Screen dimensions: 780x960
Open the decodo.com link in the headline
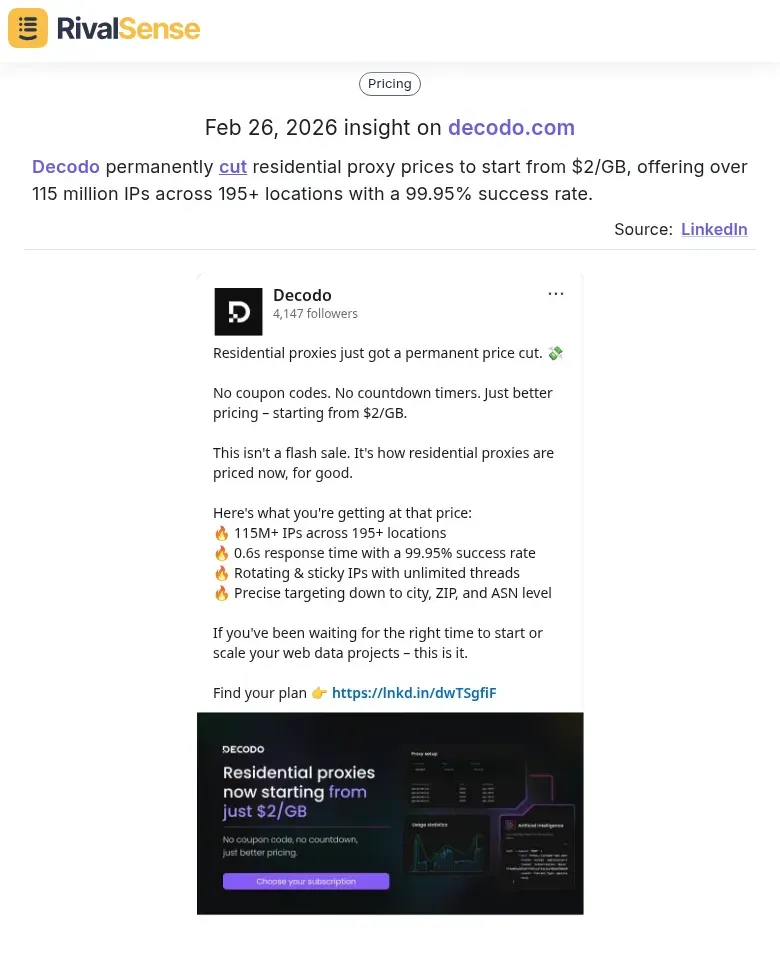(x=511, y=128)
